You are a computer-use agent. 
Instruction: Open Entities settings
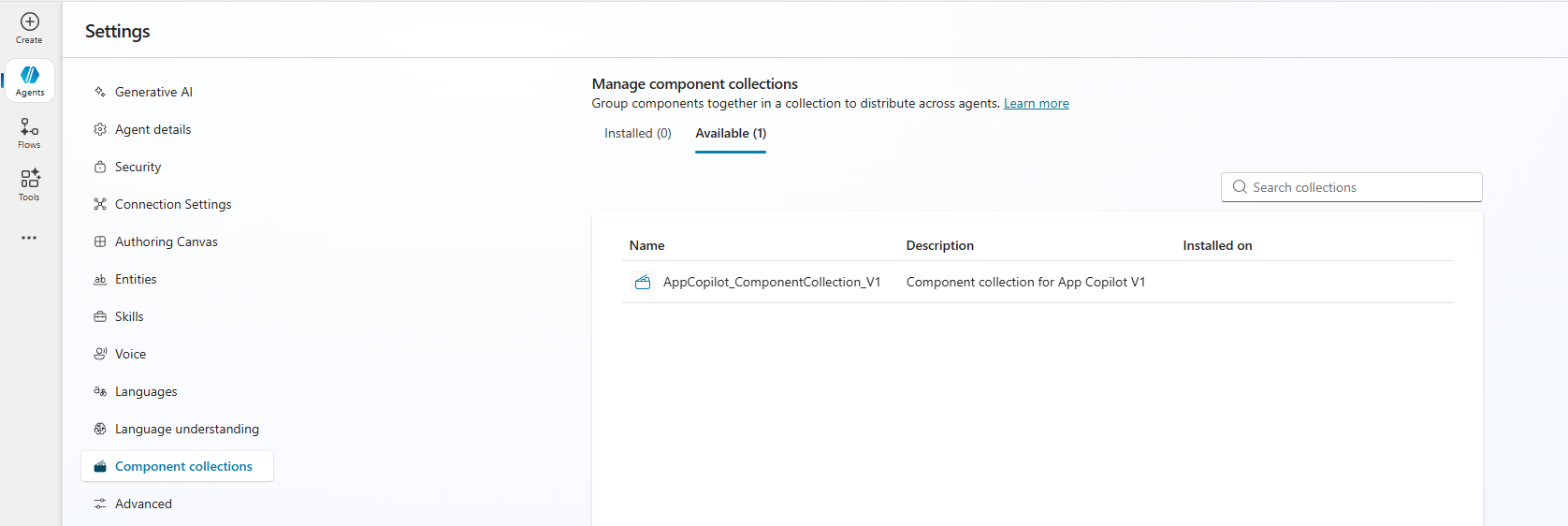pyautogui.click(x=136, y=279)
